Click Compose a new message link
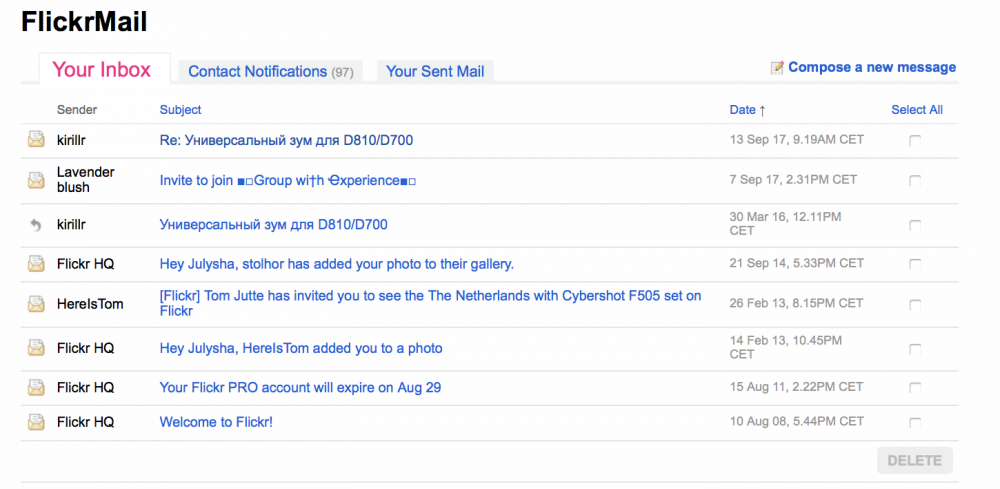 click(872, 67)
